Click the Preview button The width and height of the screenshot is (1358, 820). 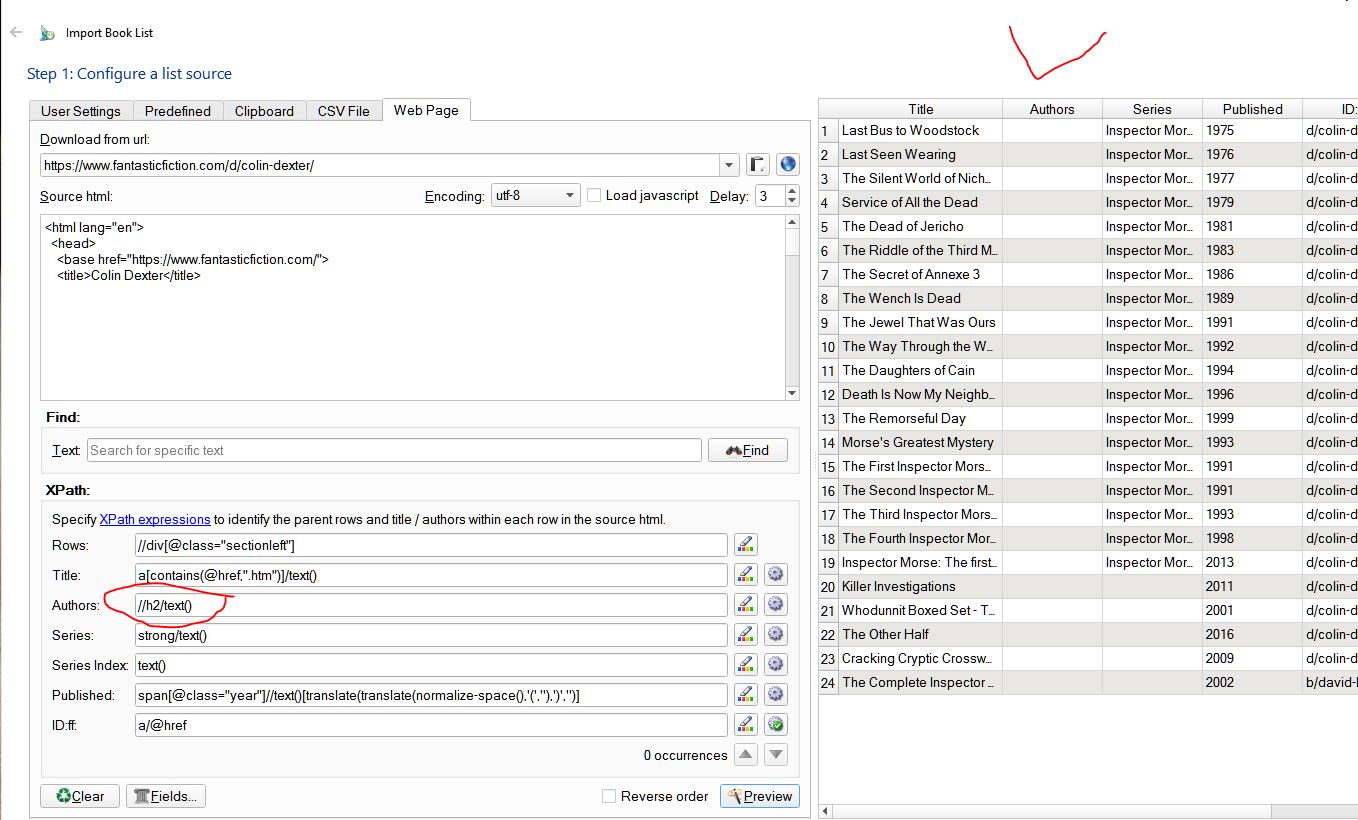click(760, 796)
